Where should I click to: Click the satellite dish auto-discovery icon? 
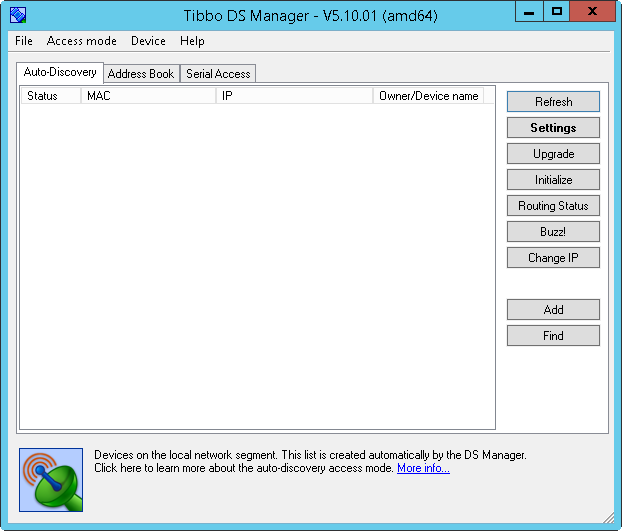51,480
